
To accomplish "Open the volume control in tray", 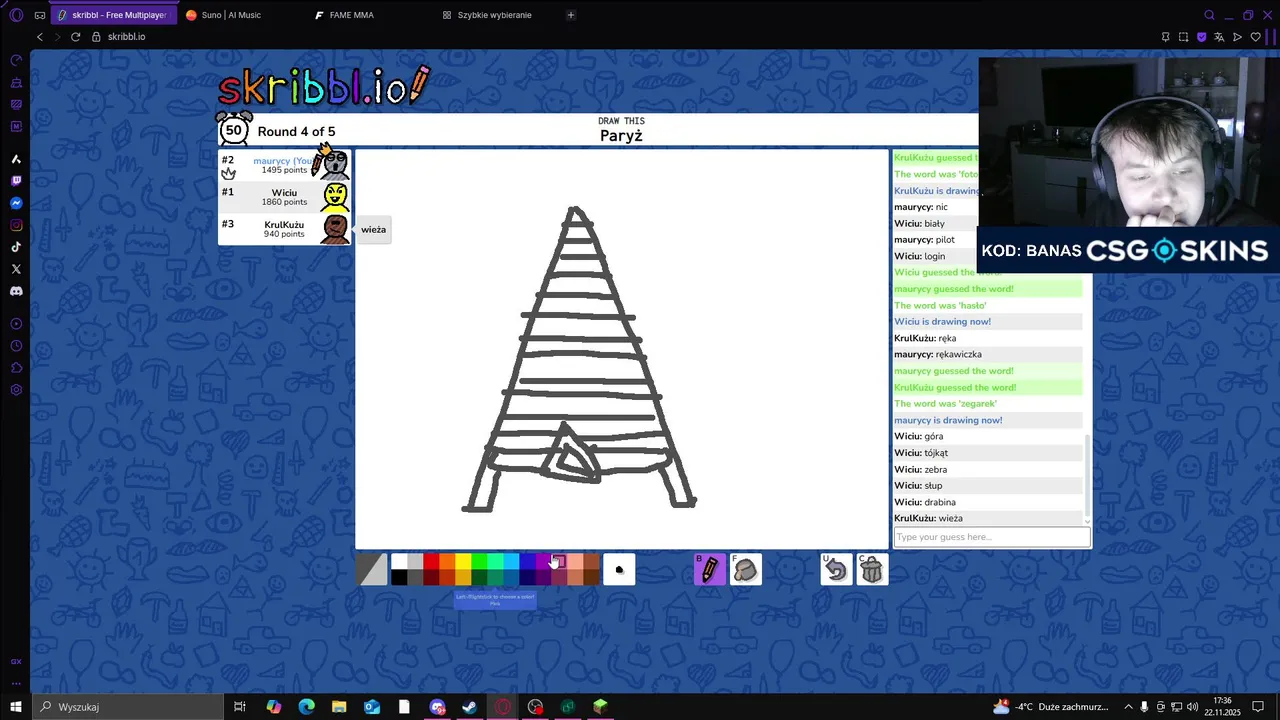I will point(1192,707).
